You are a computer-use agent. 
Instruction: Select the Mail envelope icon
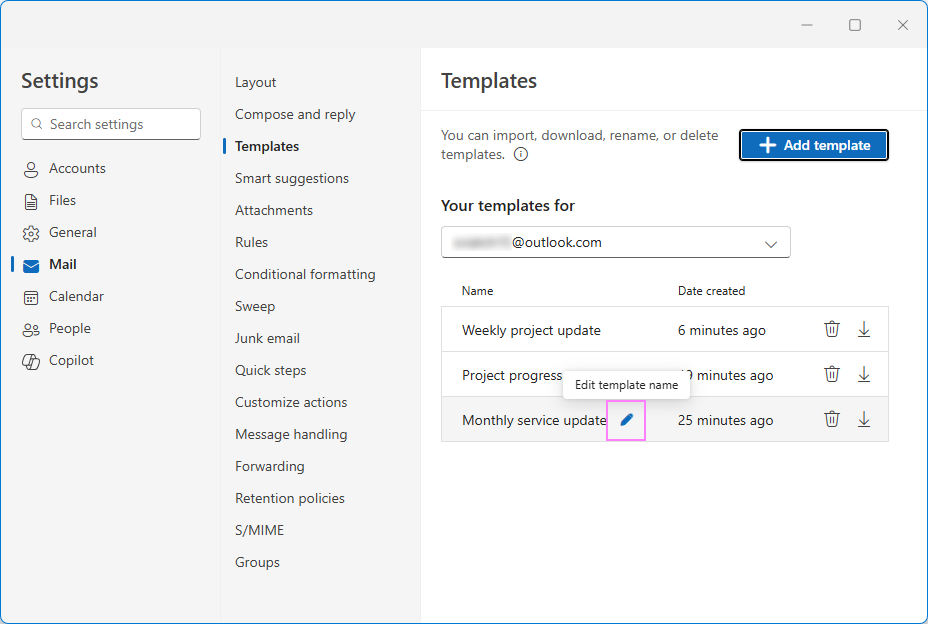click(x=32, y=264)
